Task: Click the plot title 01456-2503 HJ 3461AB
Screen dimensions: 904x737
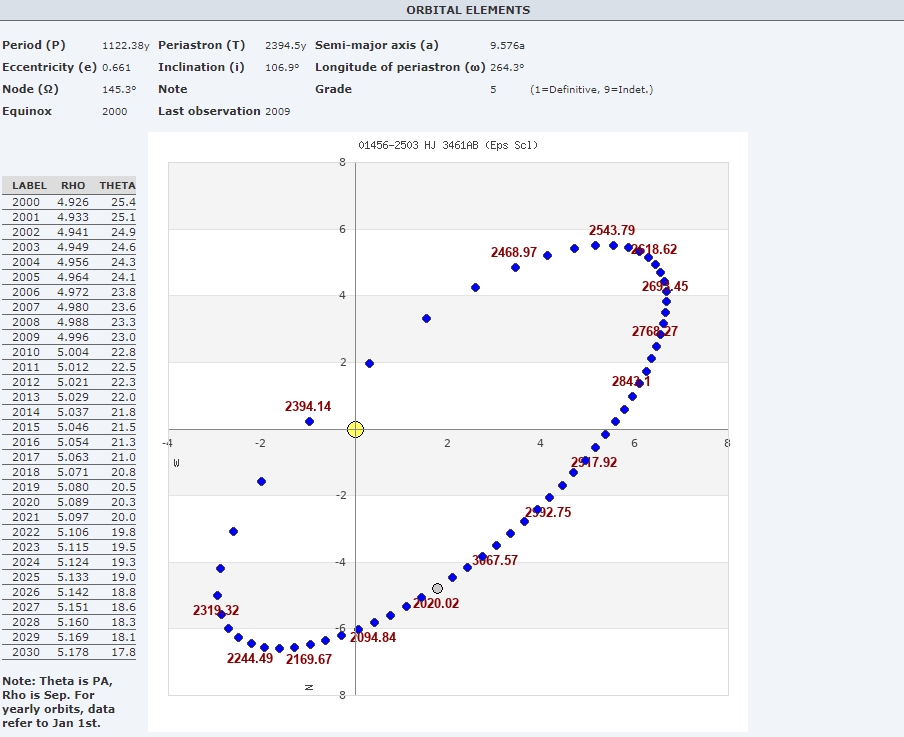Action: coord(448,146)
